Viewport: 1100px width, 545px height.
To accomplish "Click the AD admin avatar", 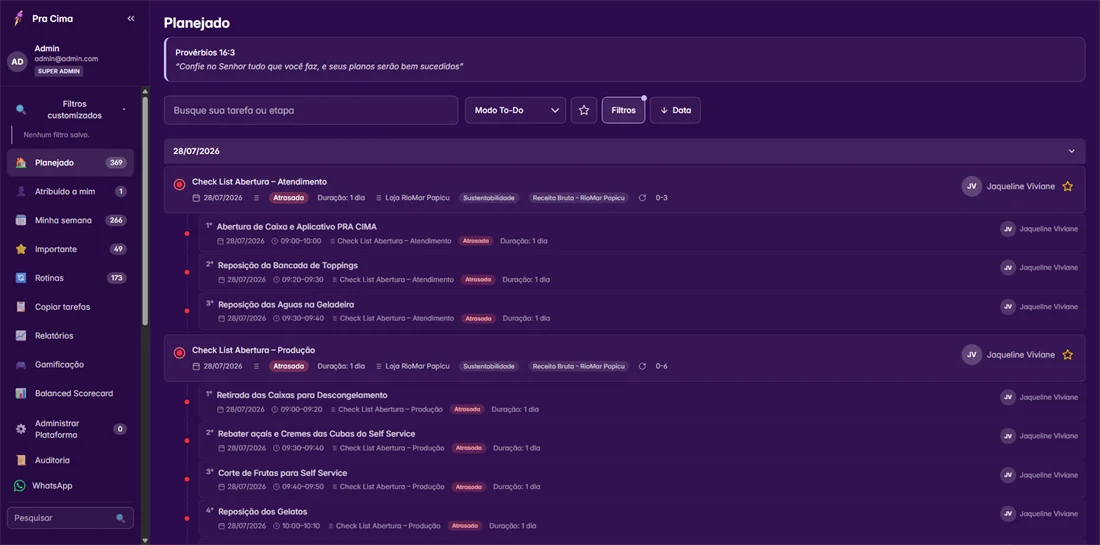I will (x=18, y=62).
